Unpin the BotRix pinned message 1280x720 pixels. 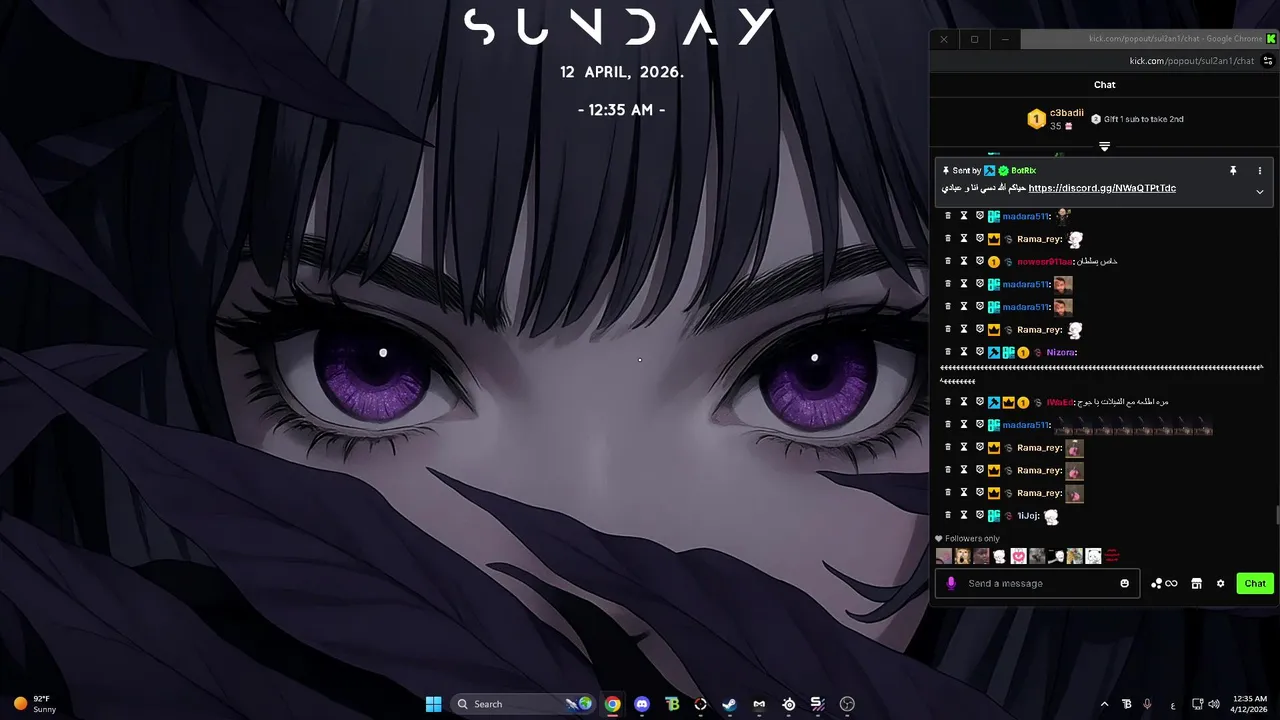coord(1233,171)
